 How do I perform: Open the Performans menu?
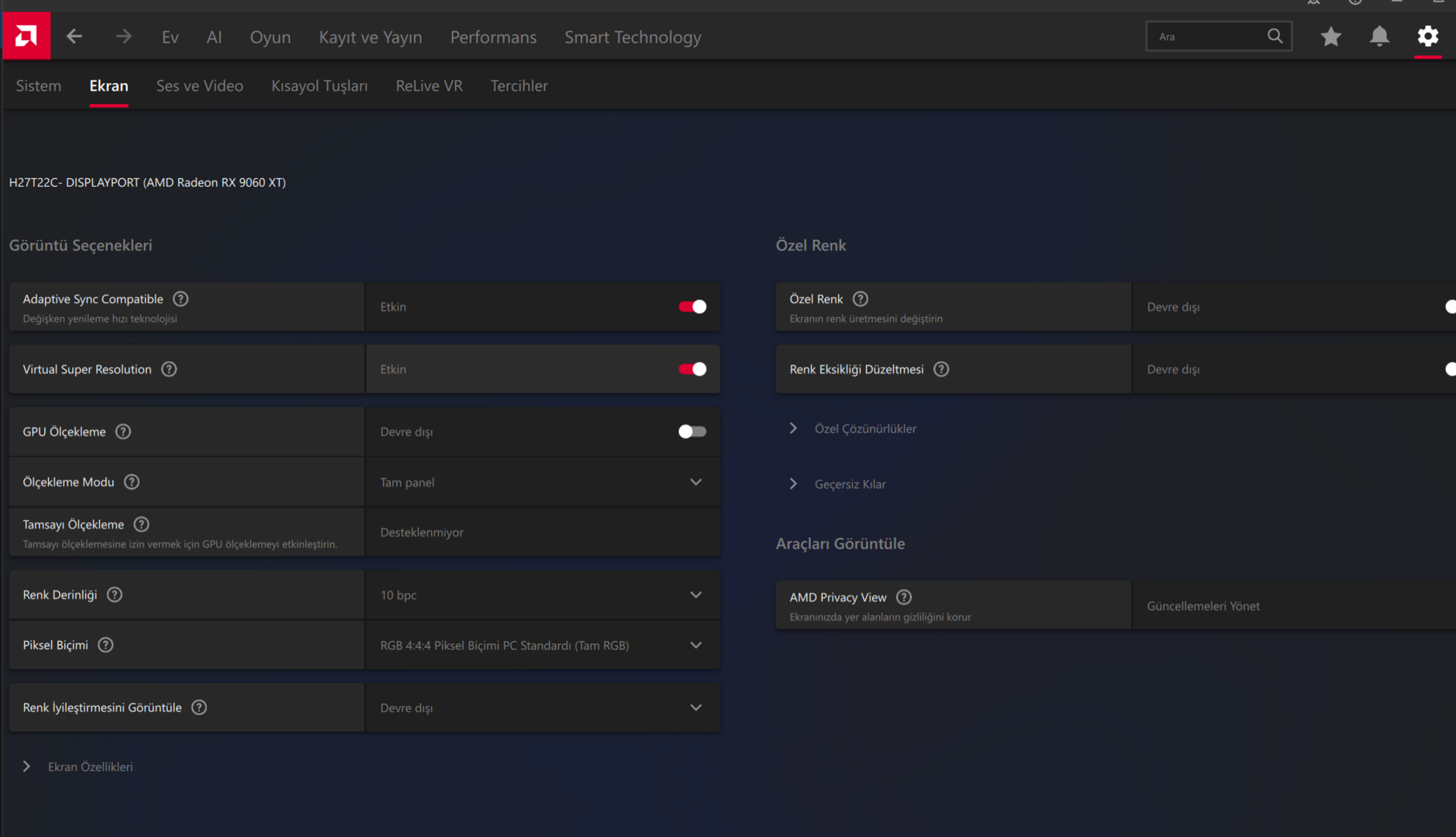493,37
